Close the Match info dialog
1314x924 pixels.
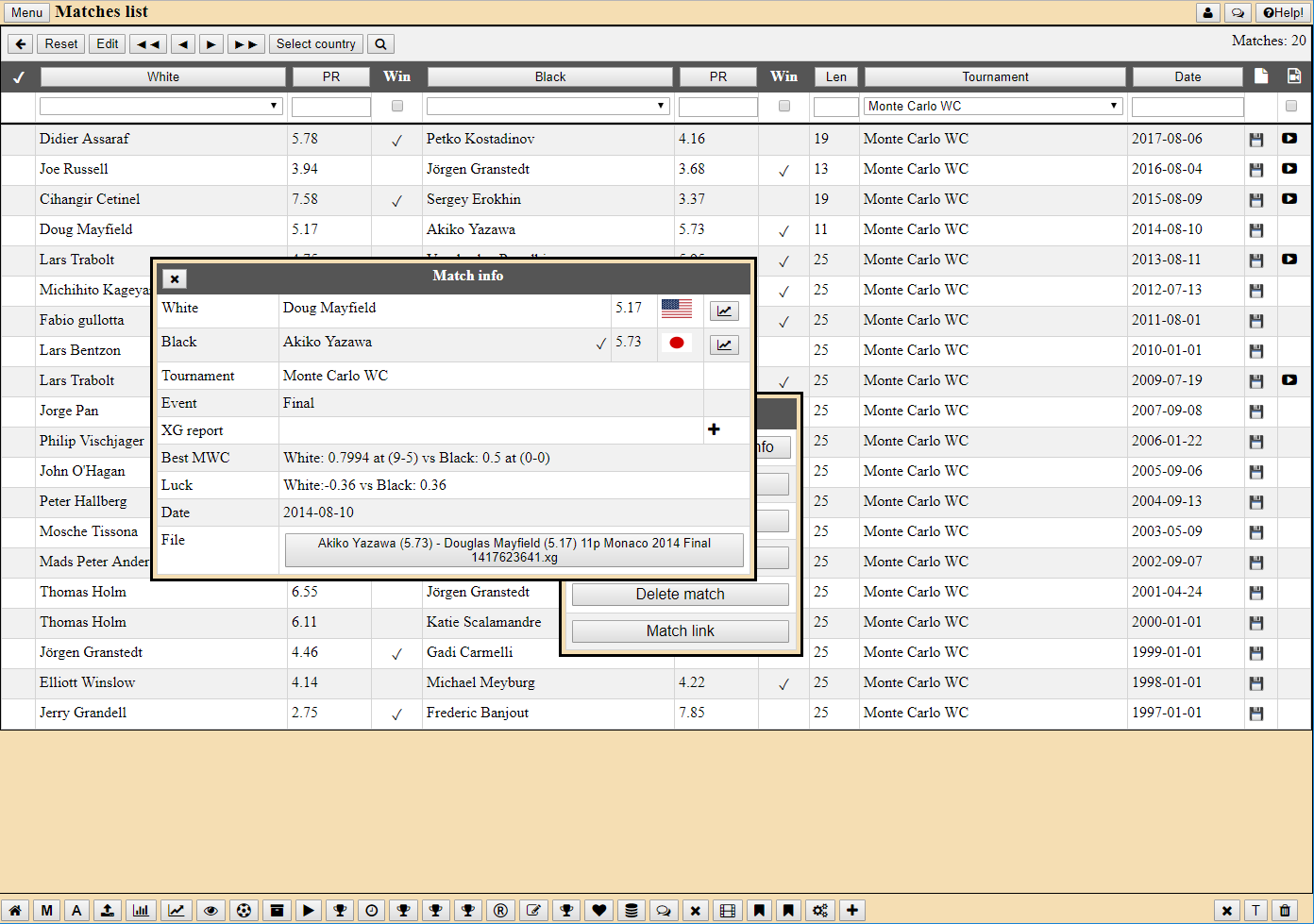point(175,278)
